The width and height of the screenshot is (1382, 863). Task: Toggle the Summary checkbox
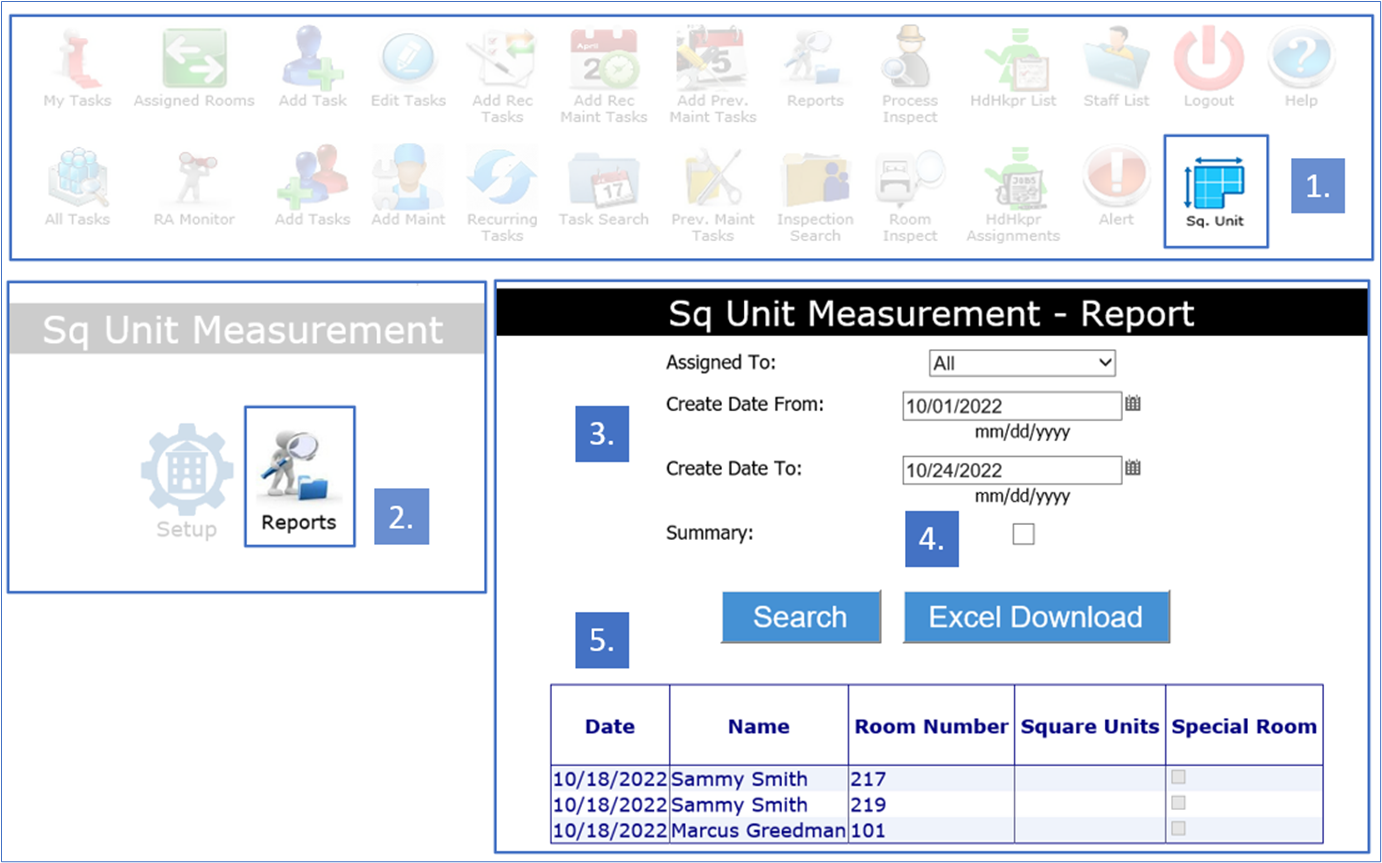[1023, 535]
